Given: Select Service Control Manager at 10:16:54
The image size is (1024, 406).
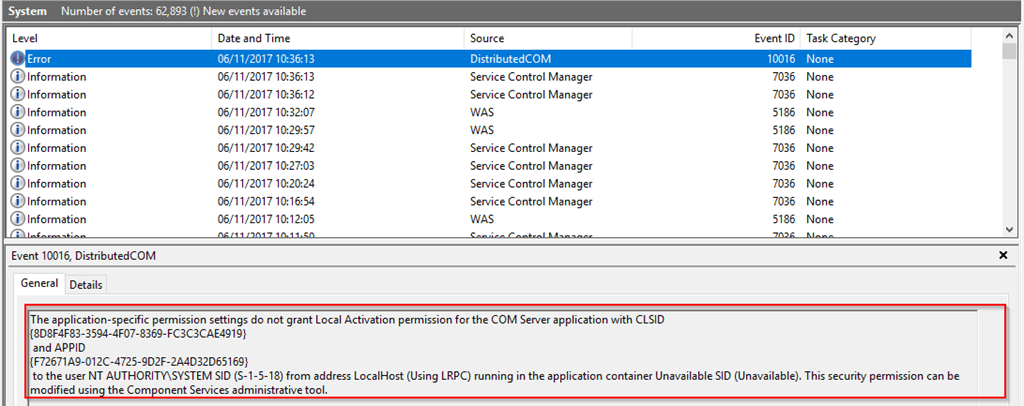Looking at the screenshot, I should click(x=531, y=201).
